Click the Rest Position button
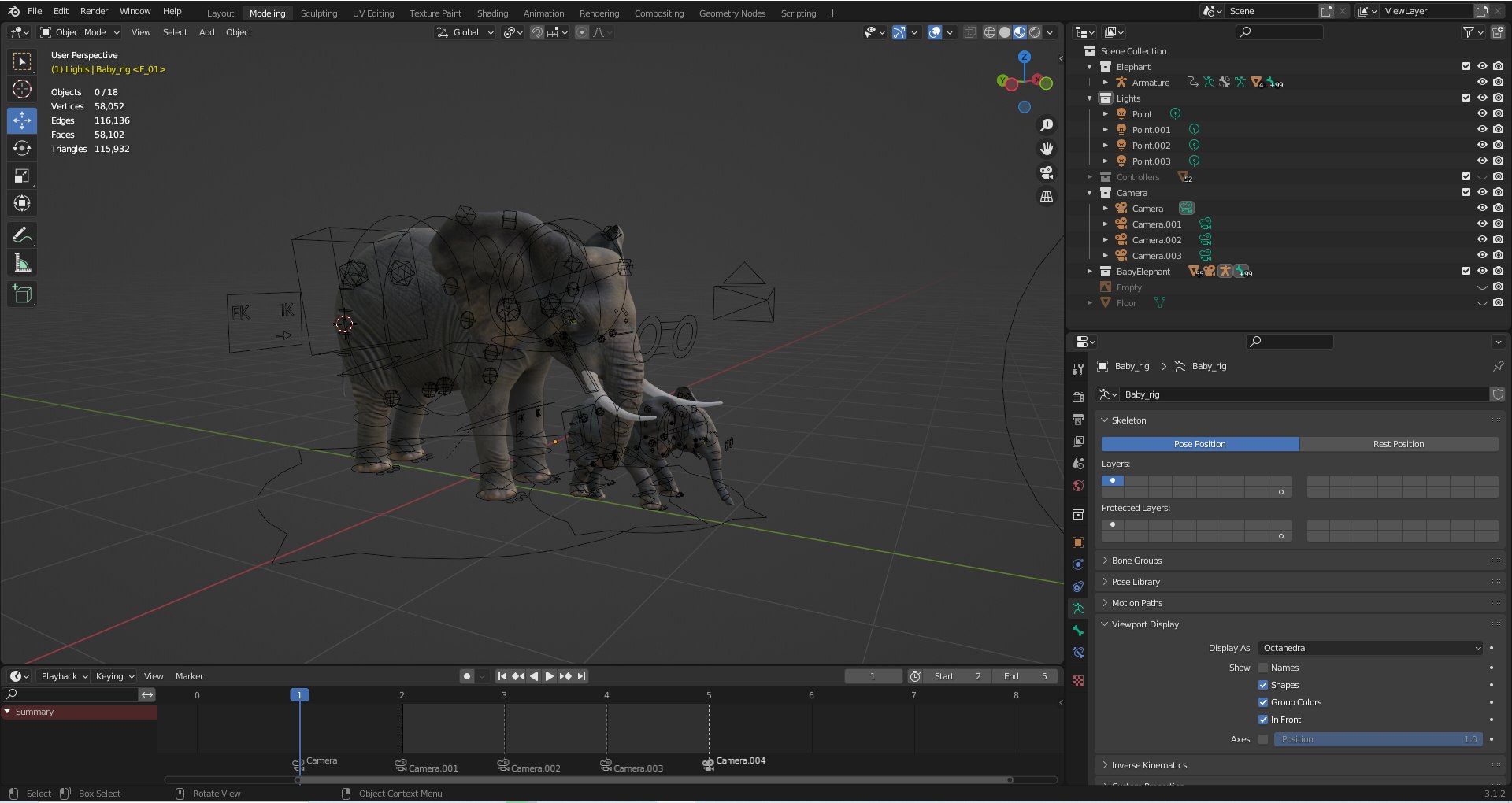Screen dimensions: 1512x803 [x=1399, y=444]
